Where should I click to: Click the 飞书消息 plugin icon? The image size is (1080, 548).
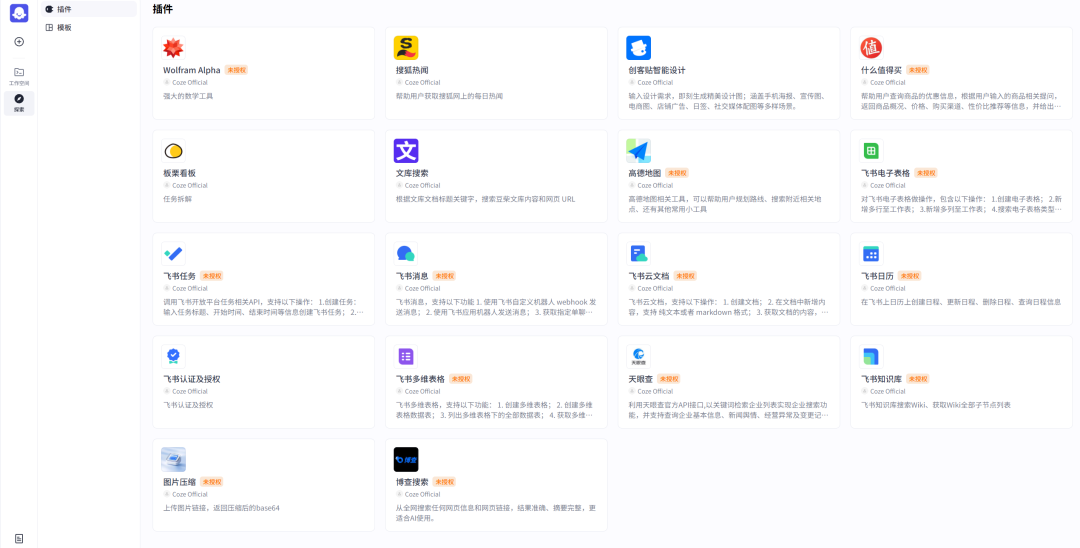406,254
